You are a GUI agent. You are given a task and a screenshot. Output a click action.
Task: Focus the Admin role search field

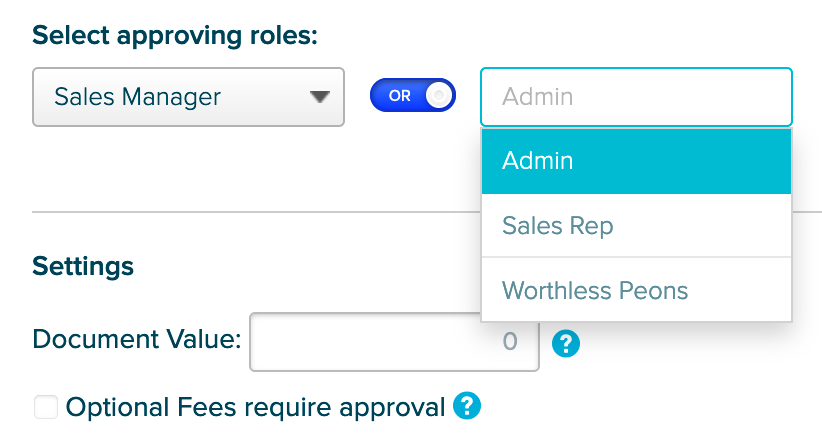pyautogui.click(x=636, y=97)
